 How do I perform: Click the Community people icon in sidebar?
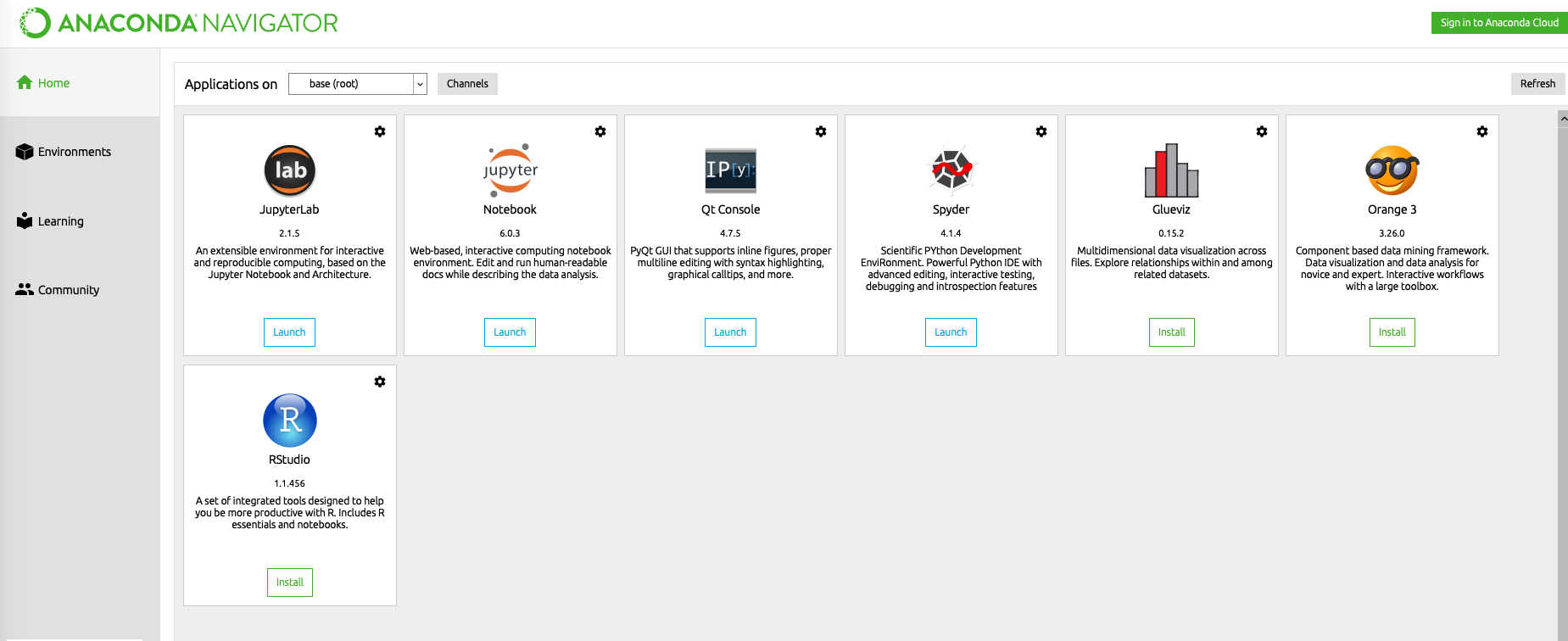click(25, 289)
